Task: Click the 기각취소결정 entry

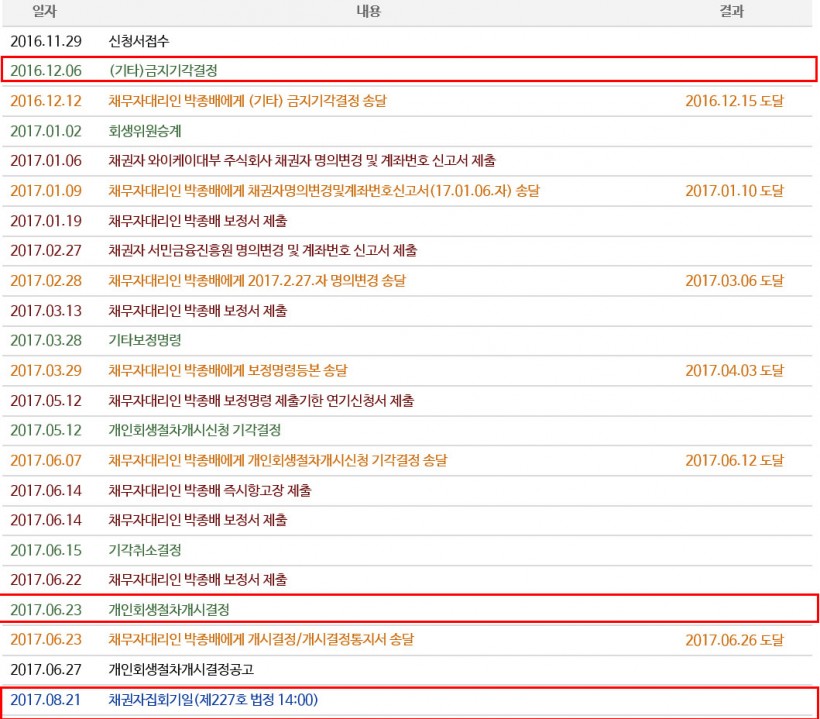Action: pyautogui.click(x=145, y=551)
